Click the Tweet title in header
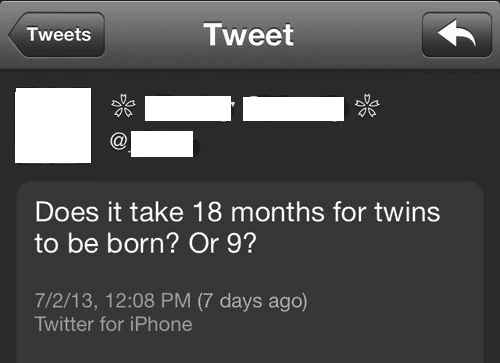The width and height of the screenshot is (500, 363). click(x=249, y=35)
